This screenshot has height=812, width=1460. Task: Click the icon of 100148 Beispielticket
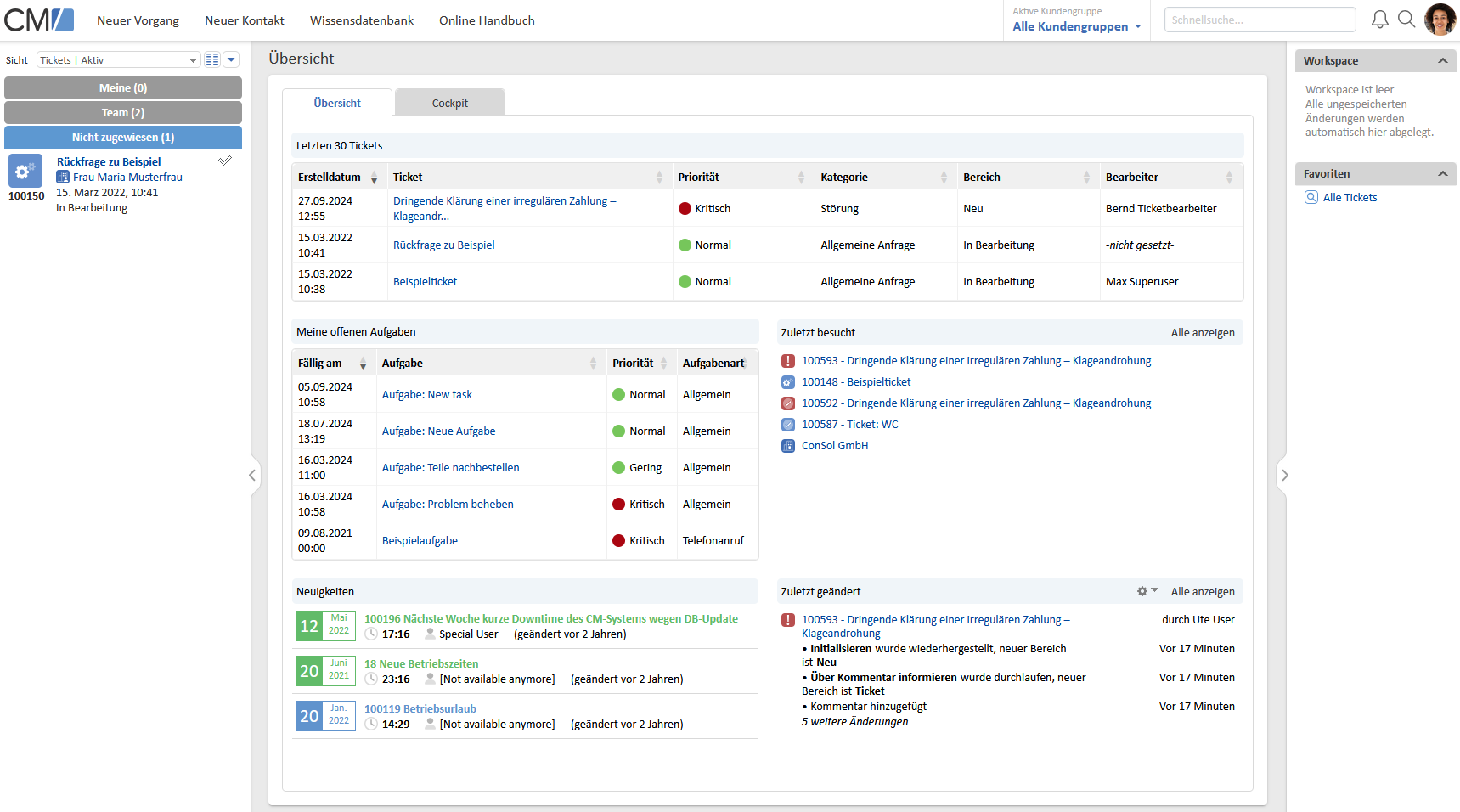point(788,382)
